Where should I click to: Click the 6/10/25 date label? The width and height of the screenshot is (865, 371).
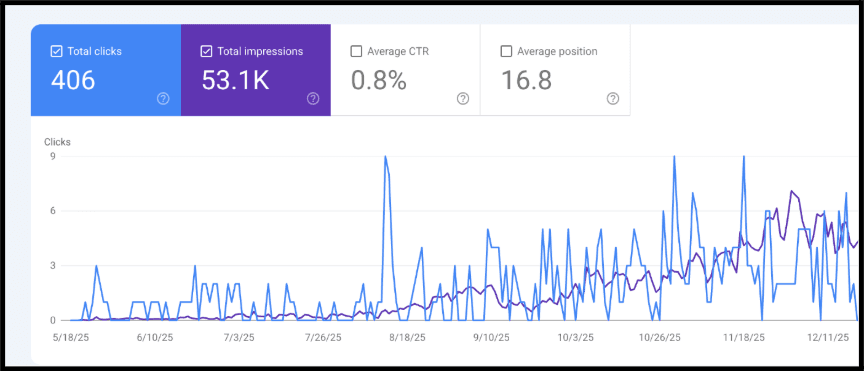coord(156,337)
